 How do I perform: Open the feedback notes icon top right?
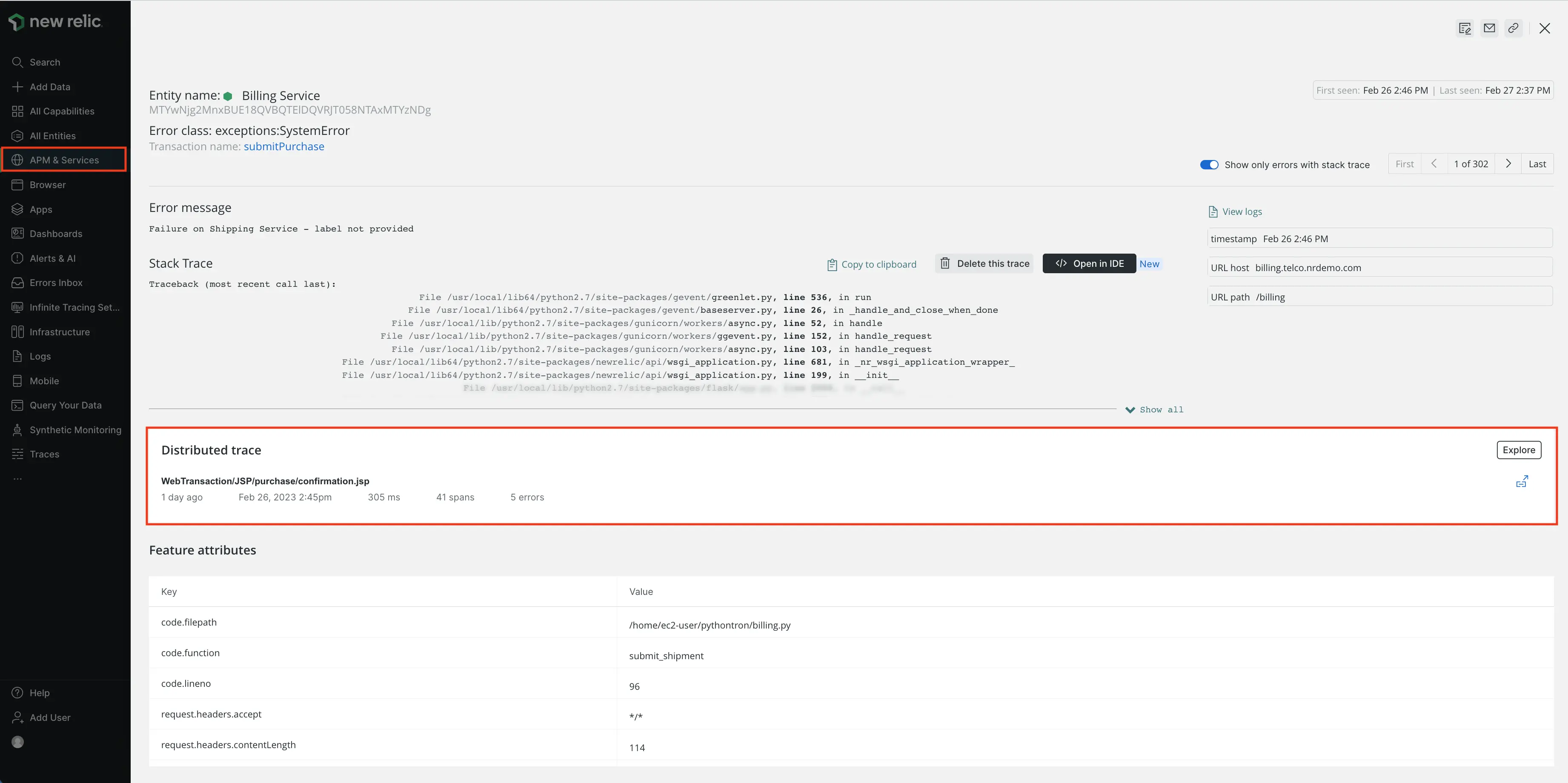tap(1465, 28)
